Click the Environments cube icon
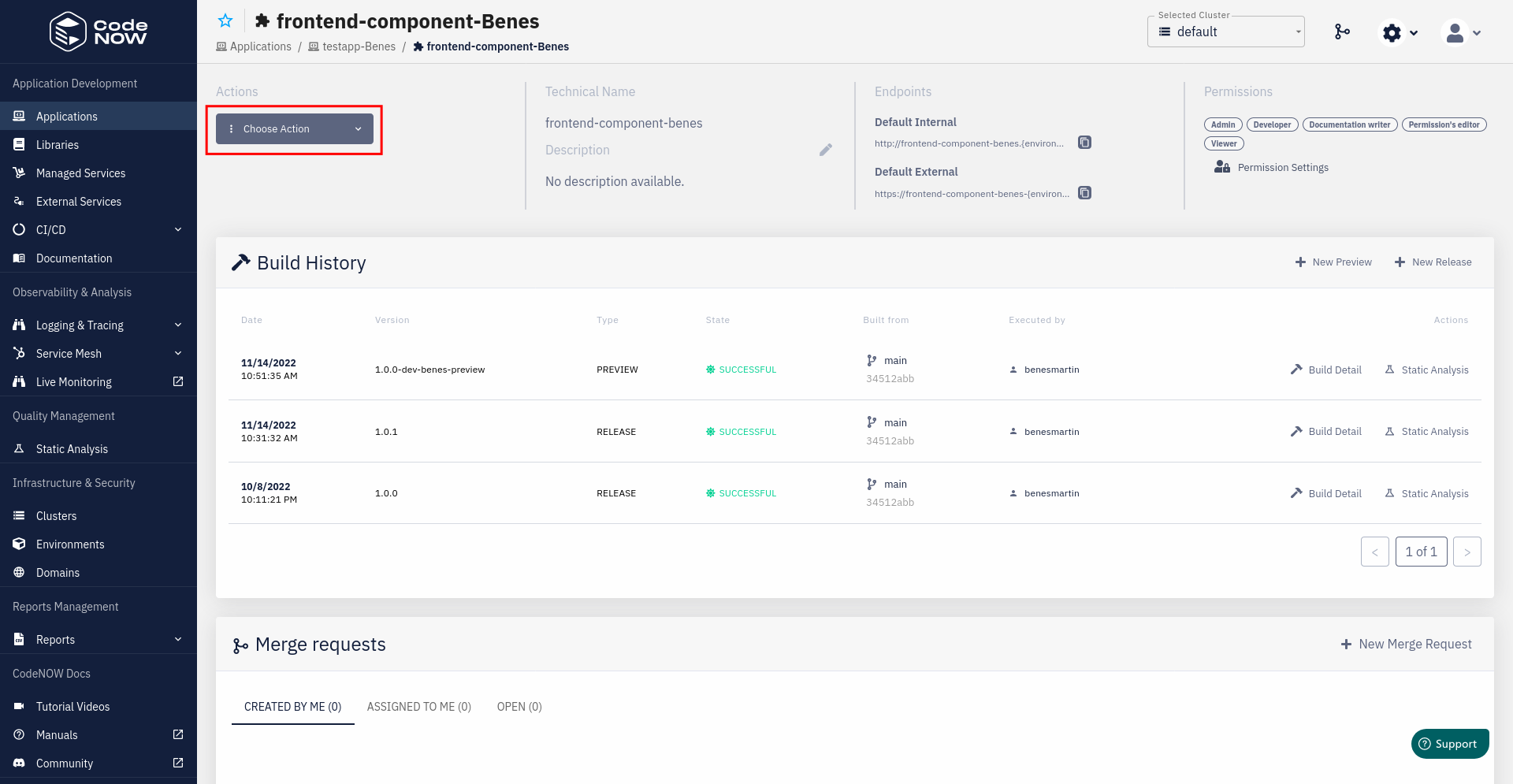 pos(19,544)
